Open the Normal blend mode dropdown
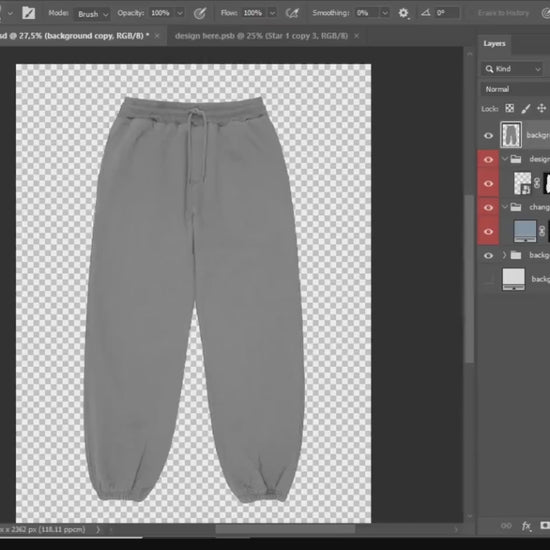Screen dimensions: 550x550 (x=515, y=89)
